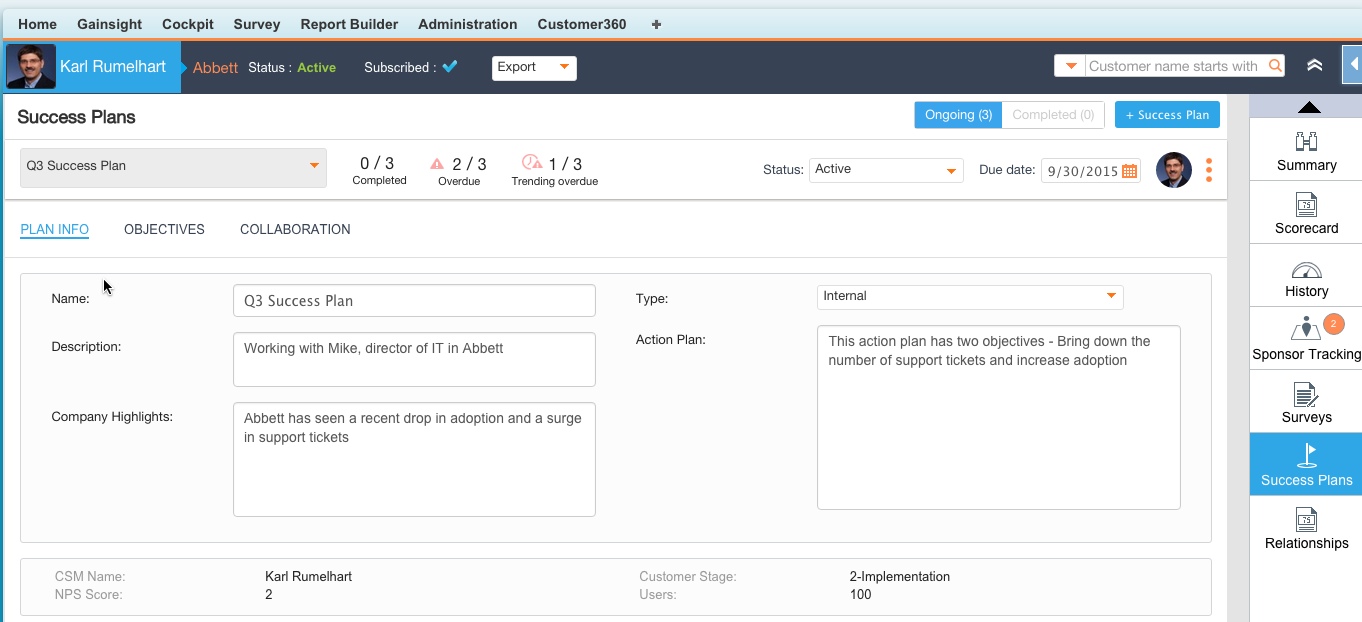The height and width of the screenshot is (622, 1362).
Task: Open the History gauge icon
Action: [1306, 270]
